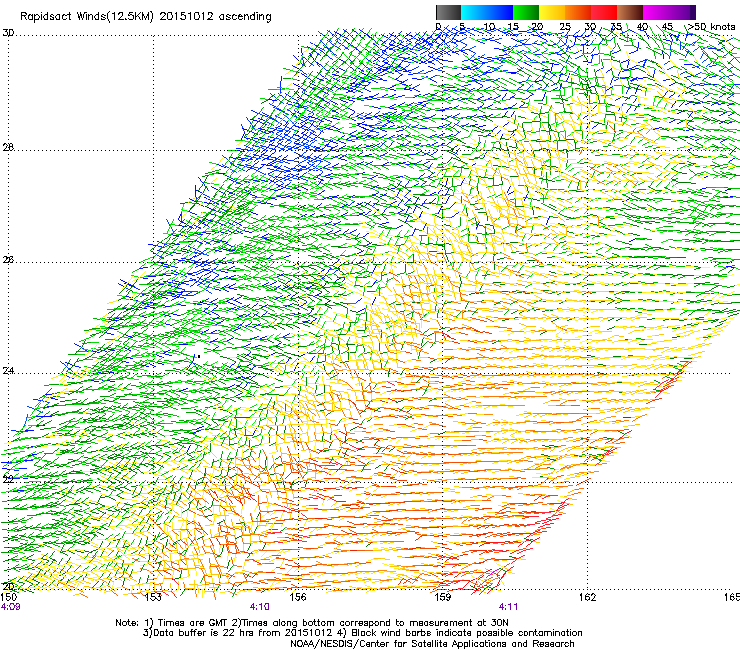Image resolution: width=740 pixels, height=650 pixels.
Task: Click the note line 'Times are GMT'
Action: click(193, 623)
